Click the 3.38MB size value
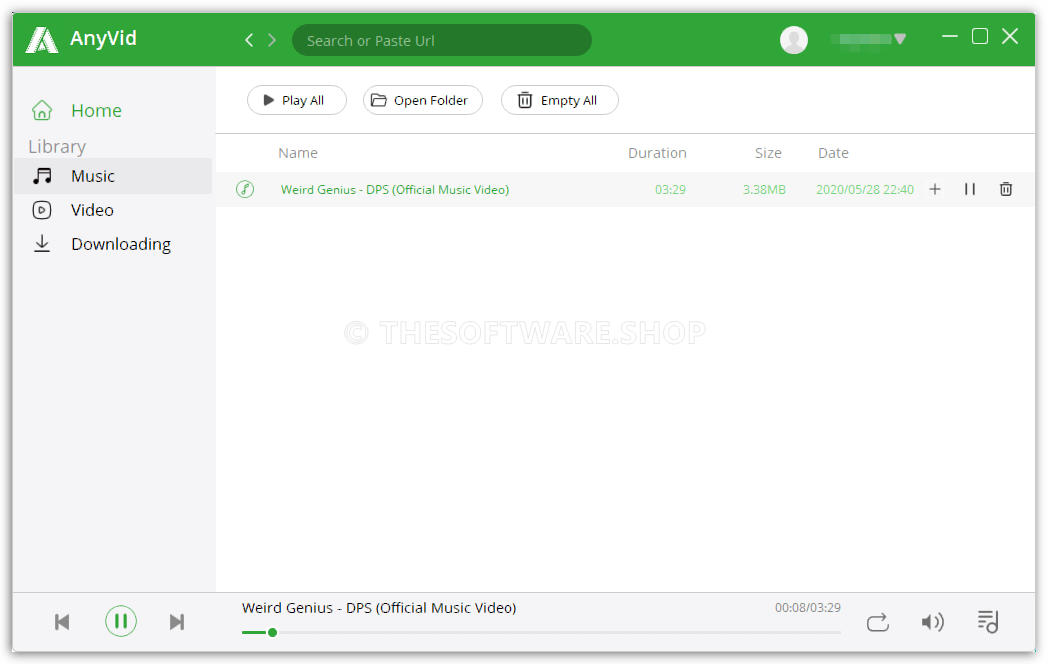Image resolution: width=1048 pixels, height=664 pixels. tap(764, 190)
